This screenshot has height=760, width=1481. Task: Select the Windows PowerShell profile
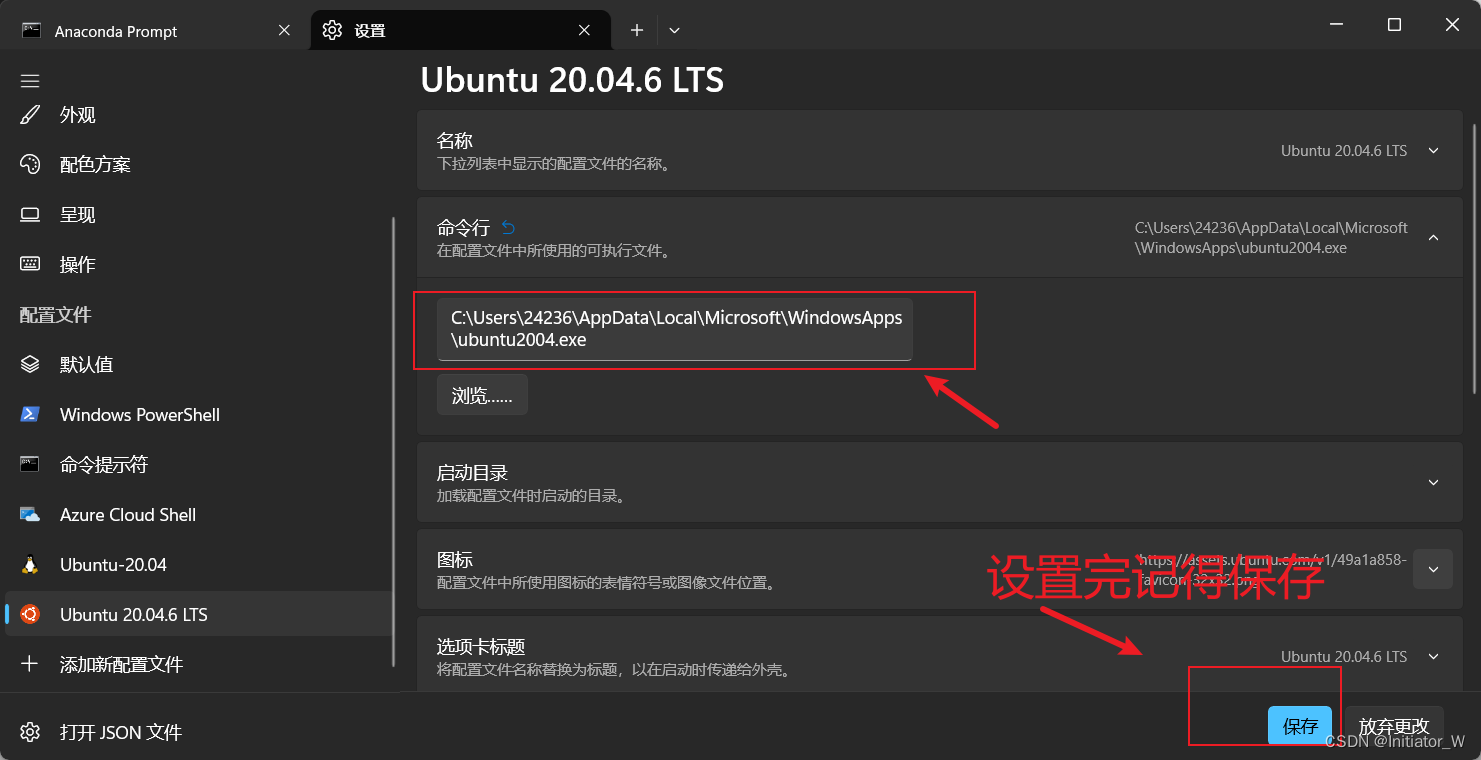198,414
